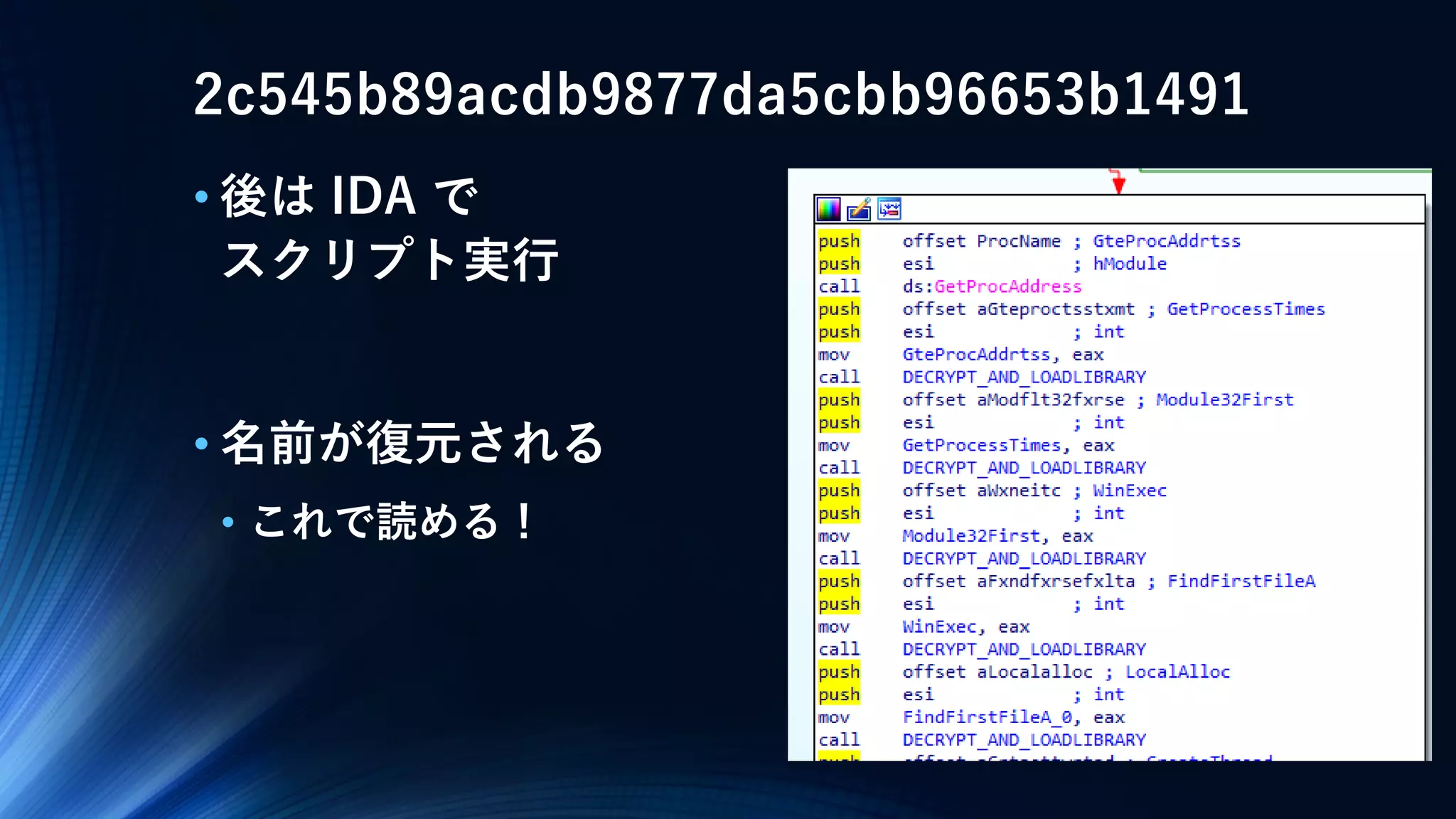Click the GetProcessTimes comment after aGteproctsstxmt
Image resolution: width=1456 pixels, height=819 pixels.
(x=1246, y=309)
